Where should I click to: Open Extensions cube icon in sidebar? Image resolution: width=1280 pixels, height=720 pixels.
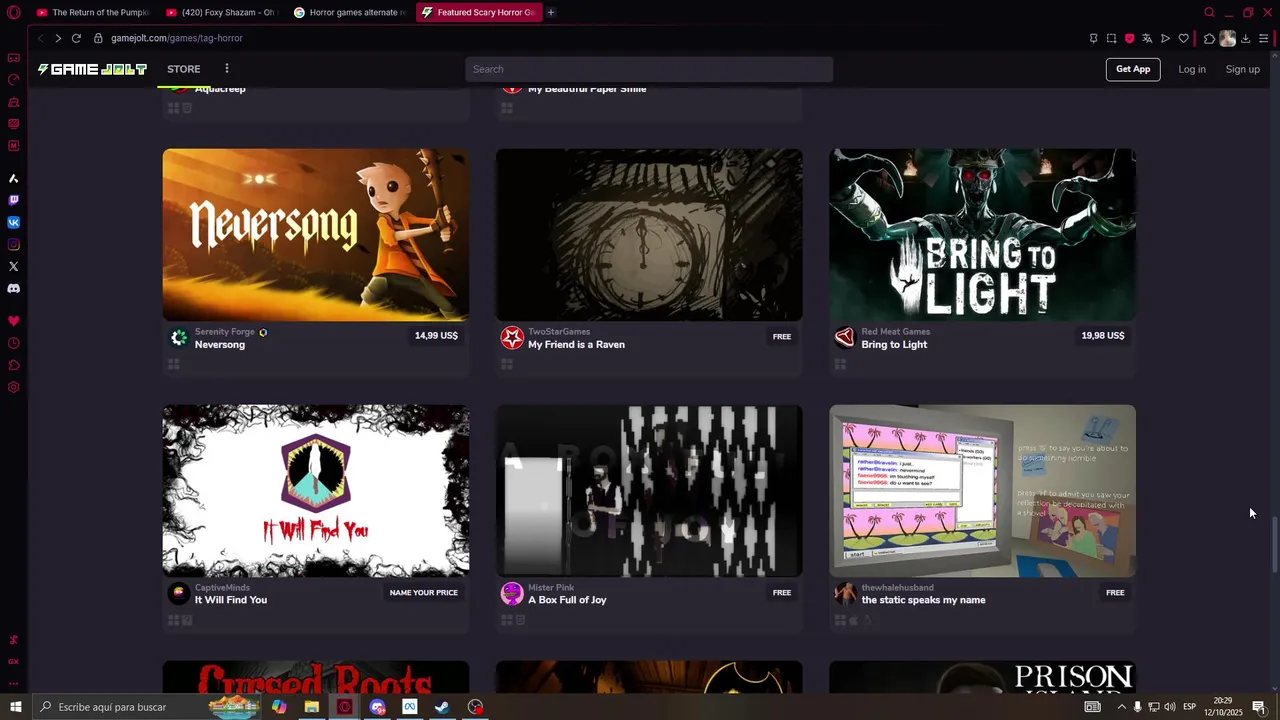(x=13, y=365)
